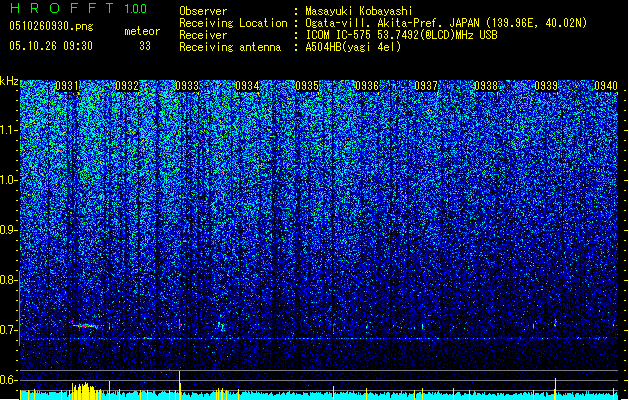
Task: Click the 'Receiver' field label
Action: 203,35
